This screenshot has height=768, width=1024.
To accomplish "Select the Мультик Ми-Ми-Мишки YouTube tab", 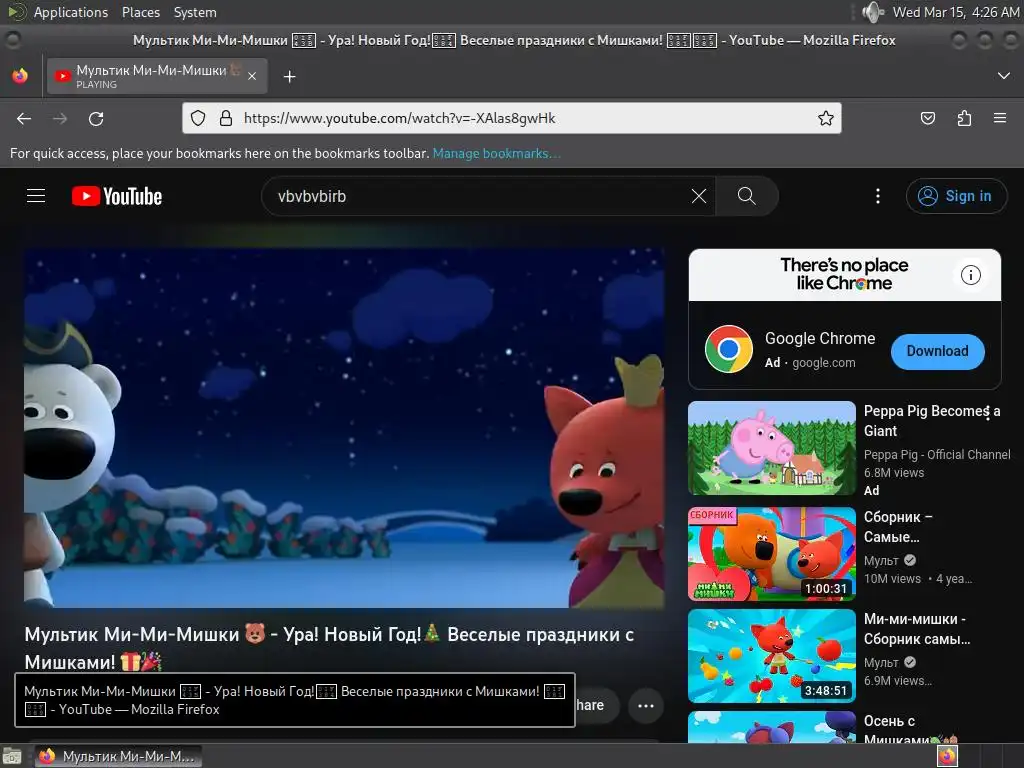I will point(157,76).
